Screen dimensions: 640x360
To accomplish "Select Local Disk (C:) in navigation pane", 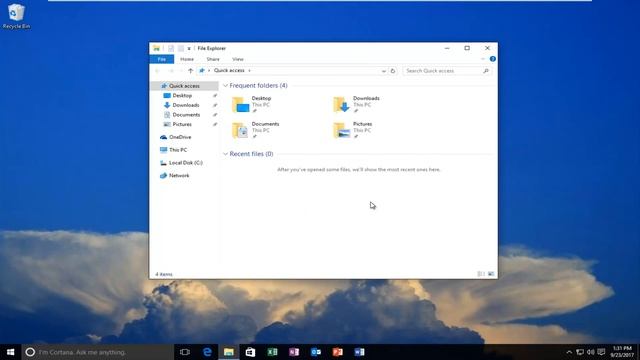I will point(186,162).
